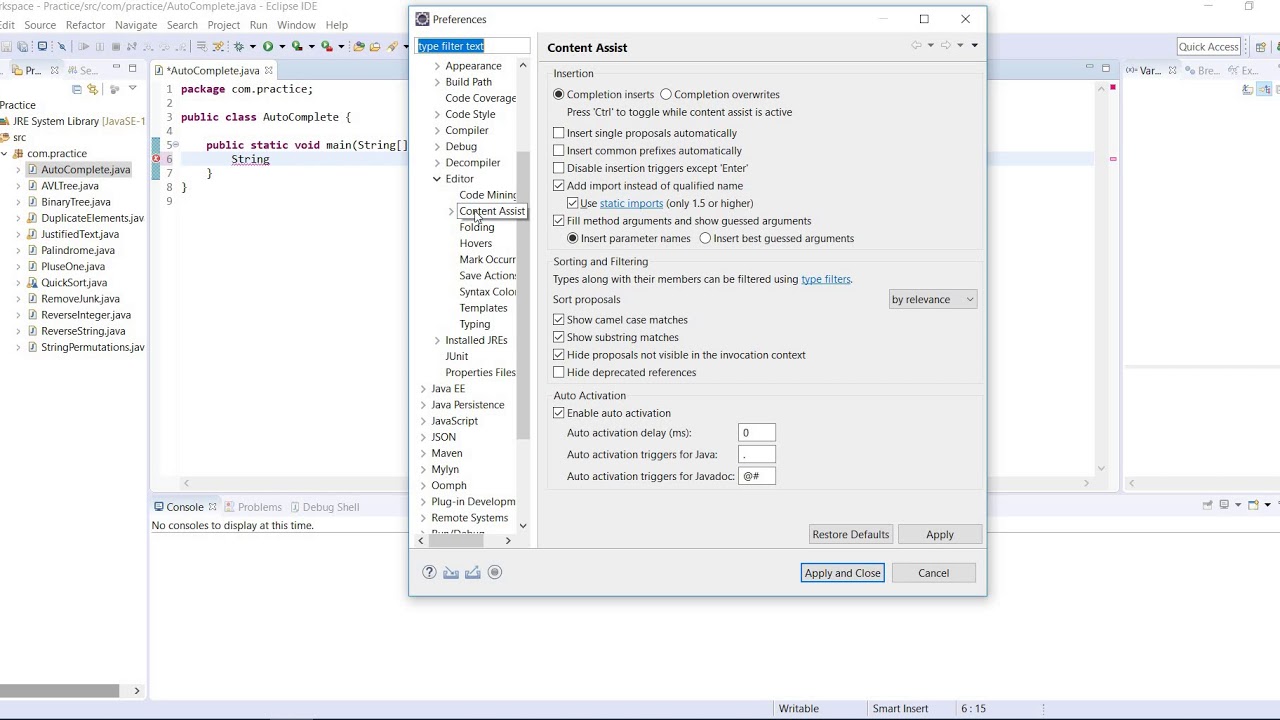Click the green Run toolbar icon
This screenshot has width=1280, height=720.
268,46
